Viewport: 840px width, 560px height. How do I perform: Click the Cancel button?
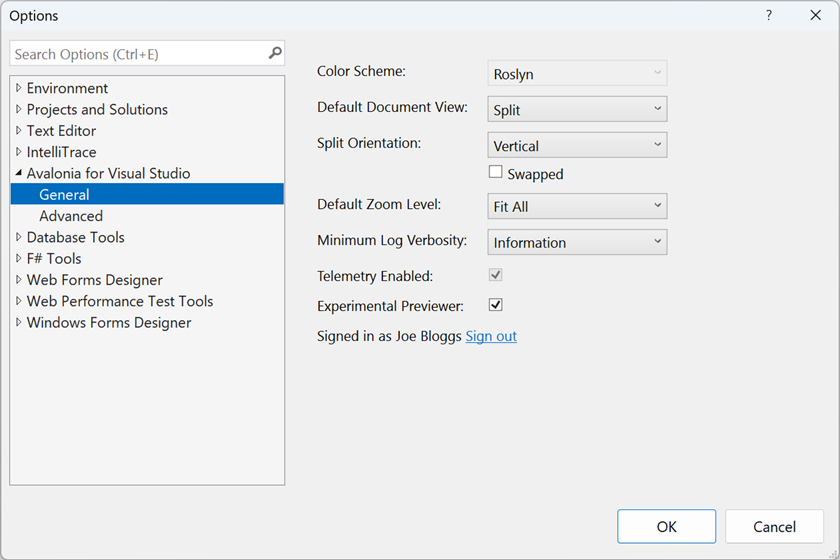tap(774, 526)
